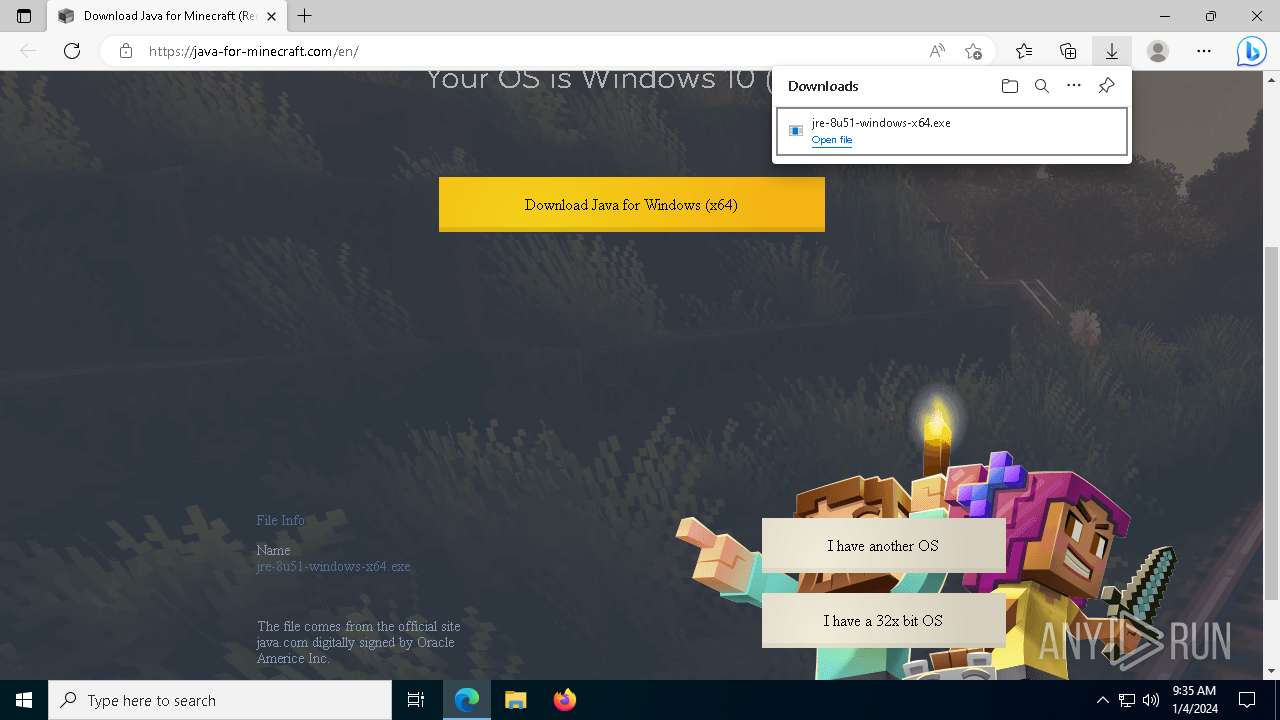Click the File Info heading
The width and height of the screenshot is (1280, 720).
coord(280,520)
